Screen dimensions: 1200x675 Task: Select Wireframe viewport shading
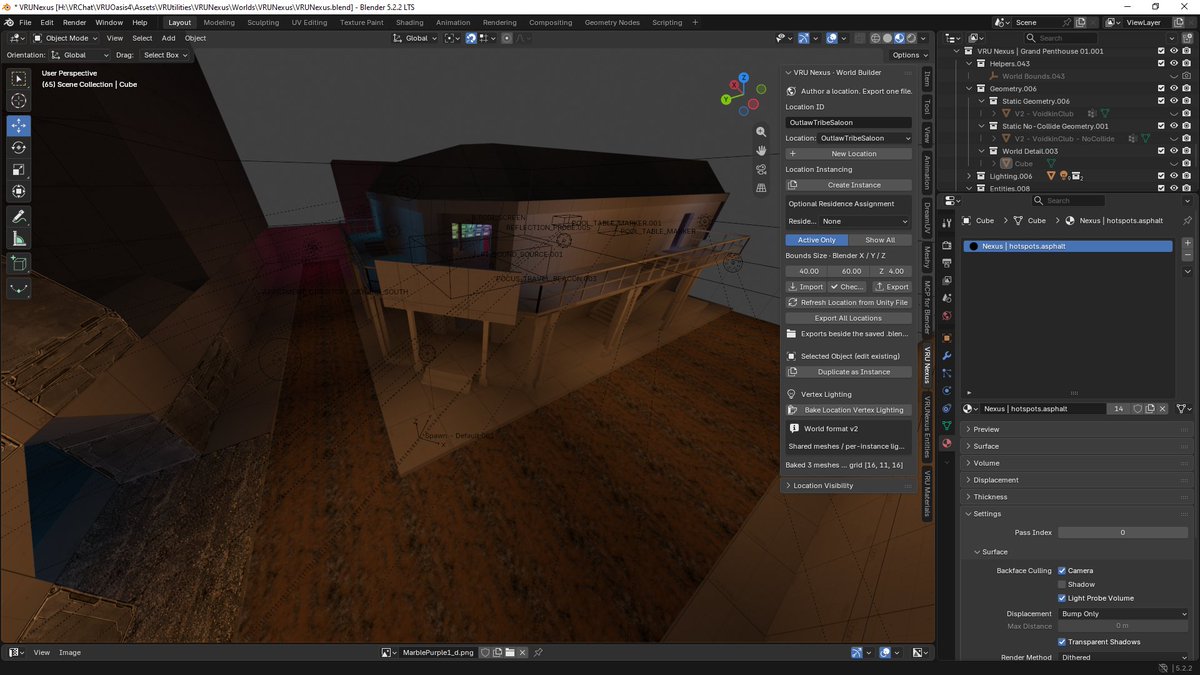click(874, 38)
